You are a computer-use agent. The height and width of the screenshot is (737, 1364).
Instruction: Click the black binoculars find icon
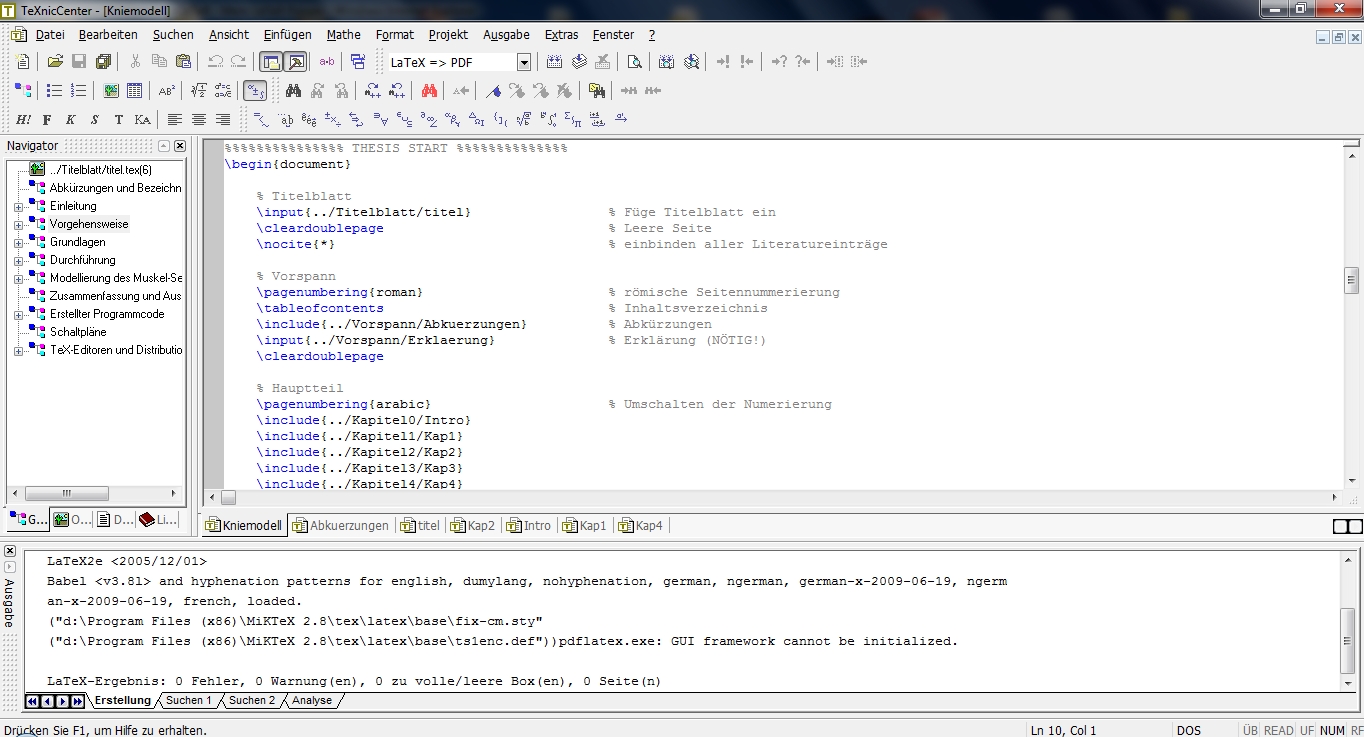(x=294, y=91)
